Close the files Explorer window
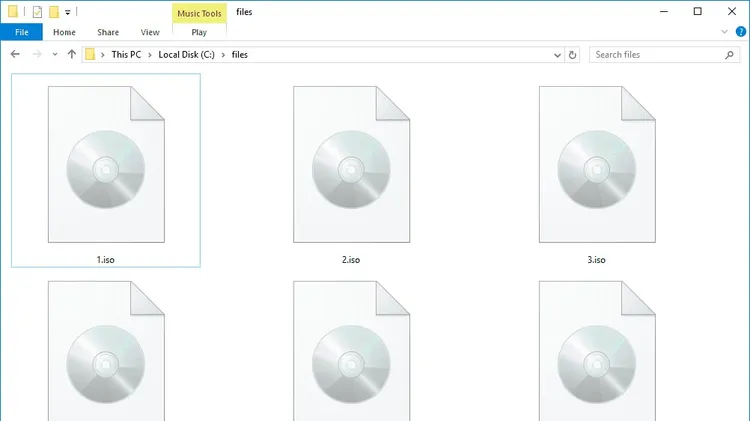 point(732,11)
